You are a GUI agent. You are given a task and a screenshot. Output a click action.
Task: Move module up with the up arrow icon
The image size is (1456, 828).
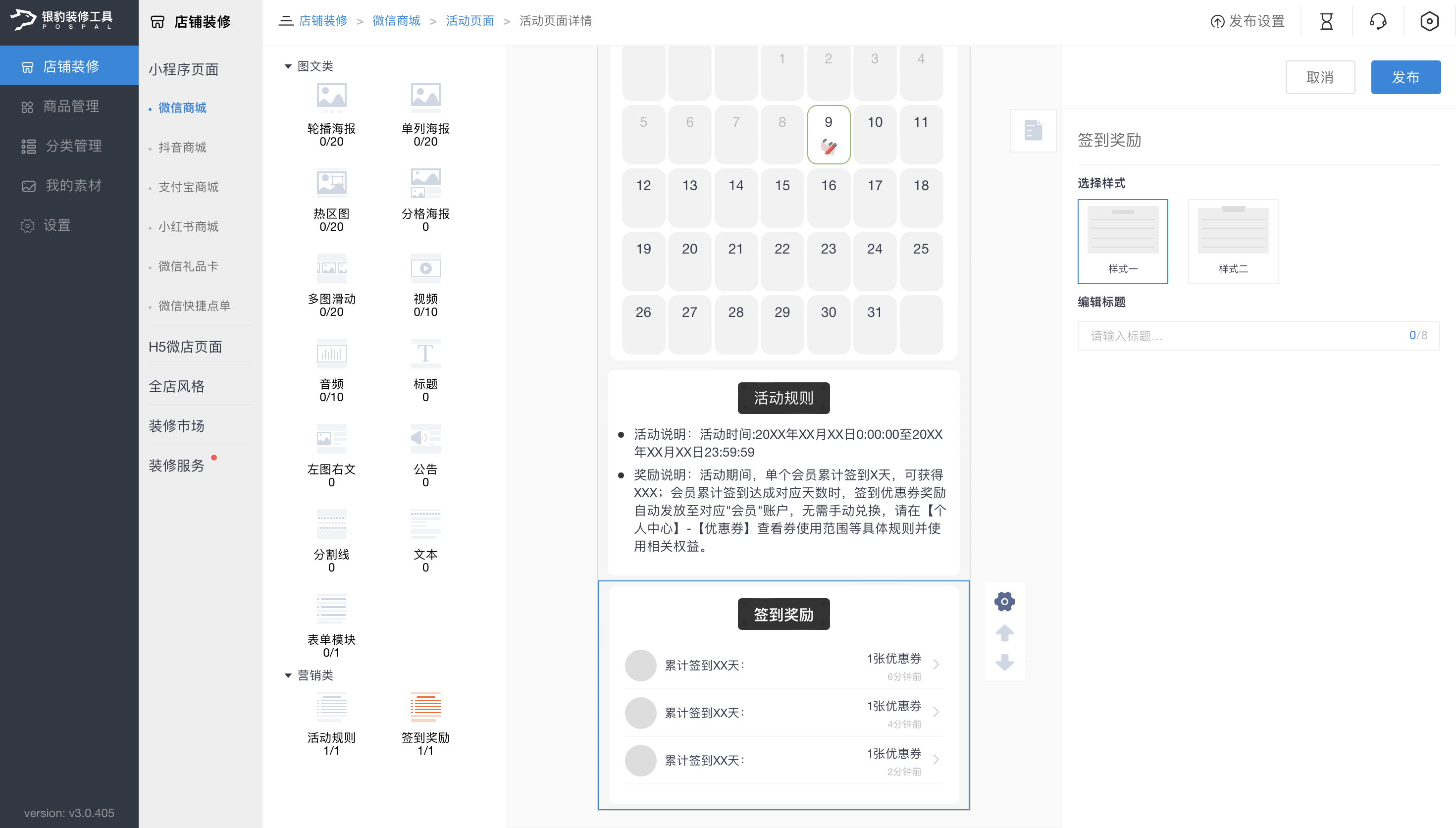pyautogui.click(x=1004, y=632)
